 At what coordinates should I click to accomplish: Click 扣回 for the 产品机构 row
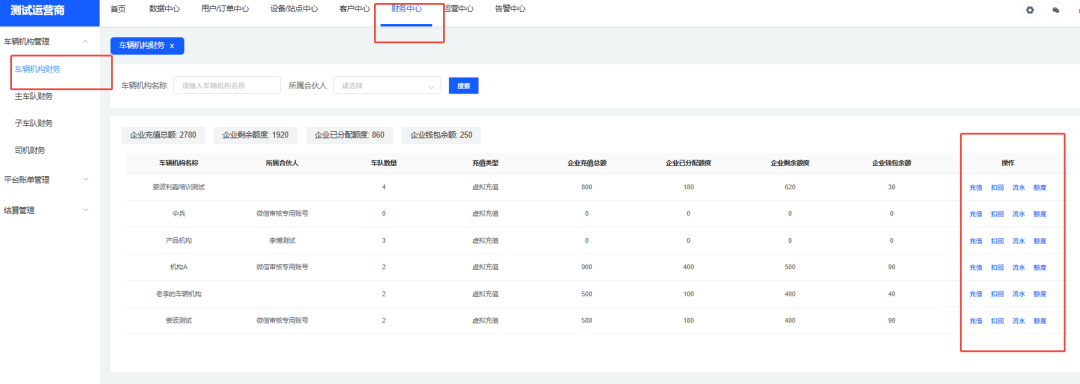click(x=997, y=241)
